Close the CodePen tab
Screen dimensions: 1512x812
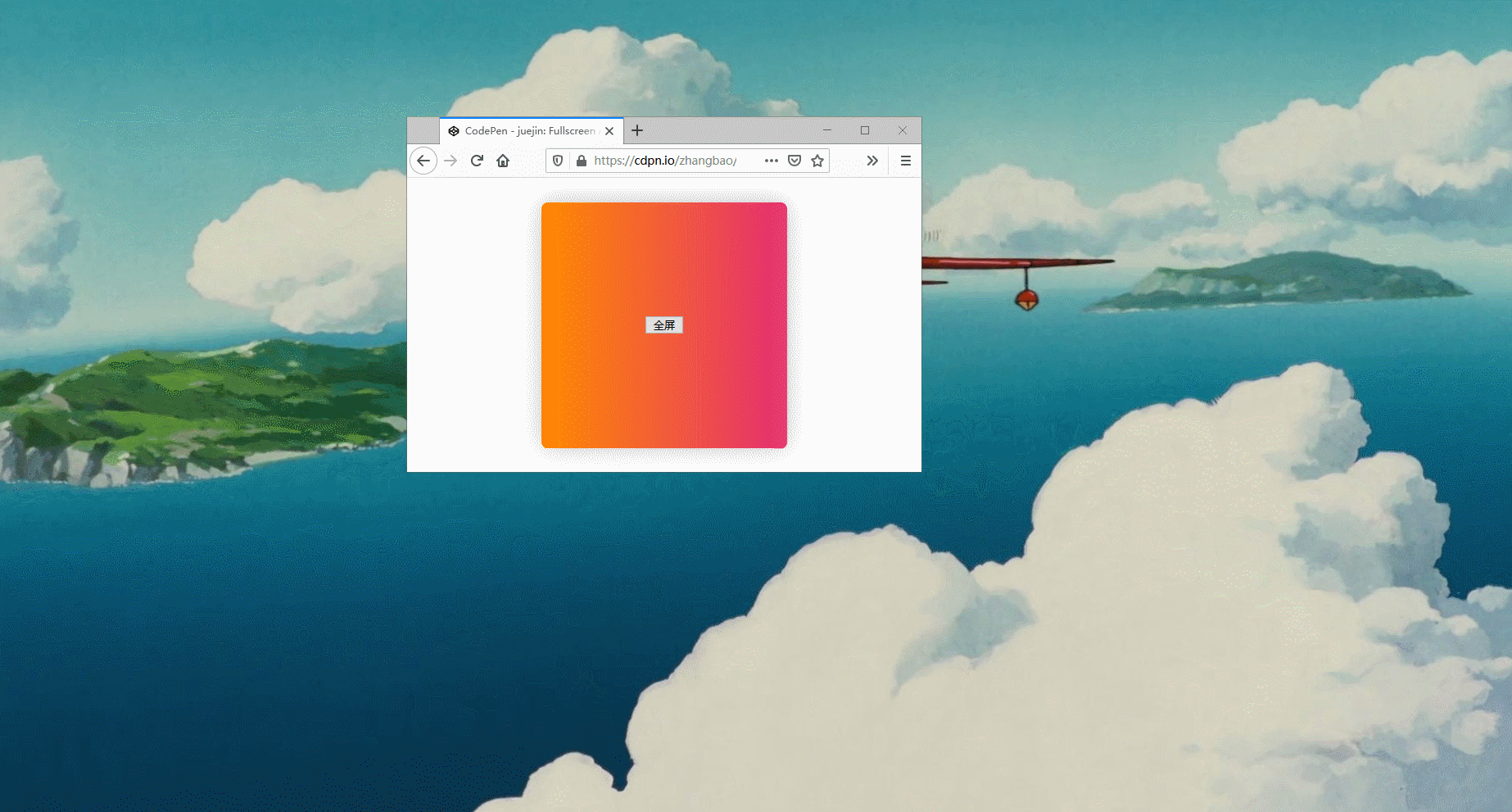609,131
